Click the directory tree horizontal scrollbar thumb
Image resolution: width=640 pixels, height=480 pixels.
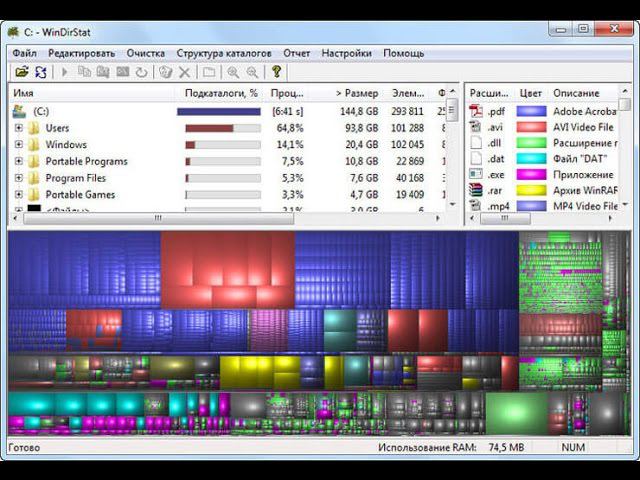point(158,218)
